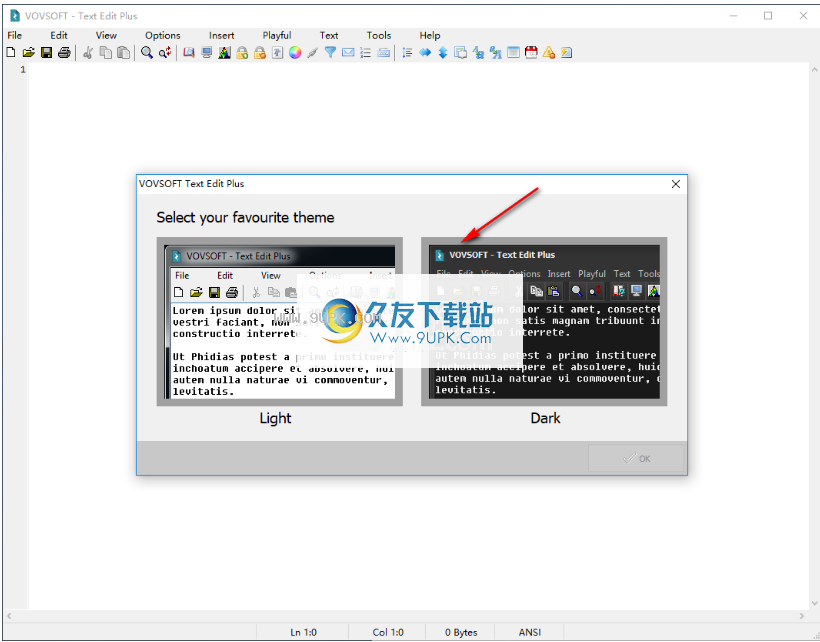Click the New file icon
820x642 pixels.
pos(11,52)
